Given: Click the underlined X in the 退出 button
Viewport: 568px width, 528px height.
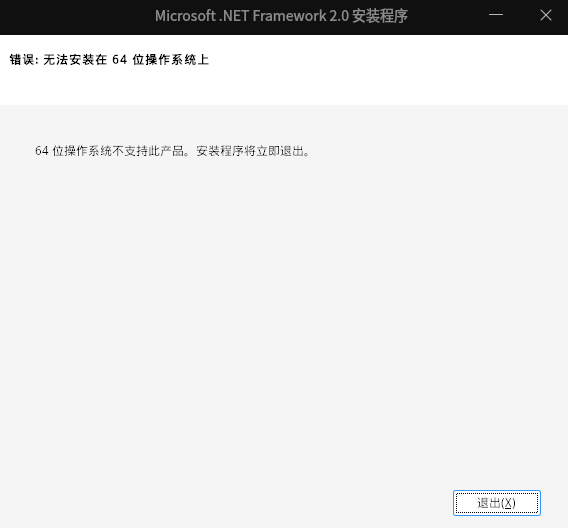Looking at the screenshot, I should [508, 503].
